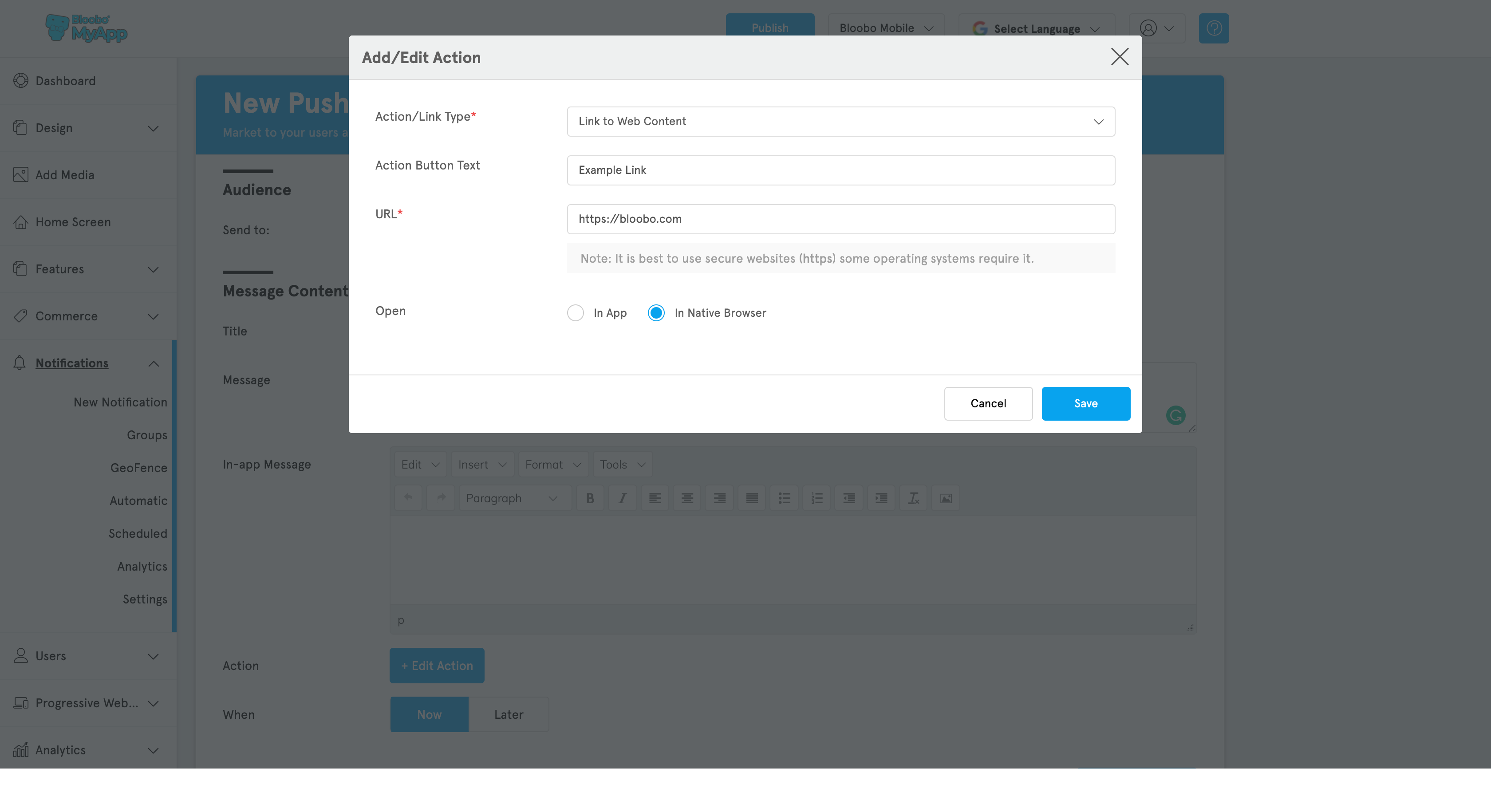Open the editor Format menu
1491x812 pixels.
[553, 465]
